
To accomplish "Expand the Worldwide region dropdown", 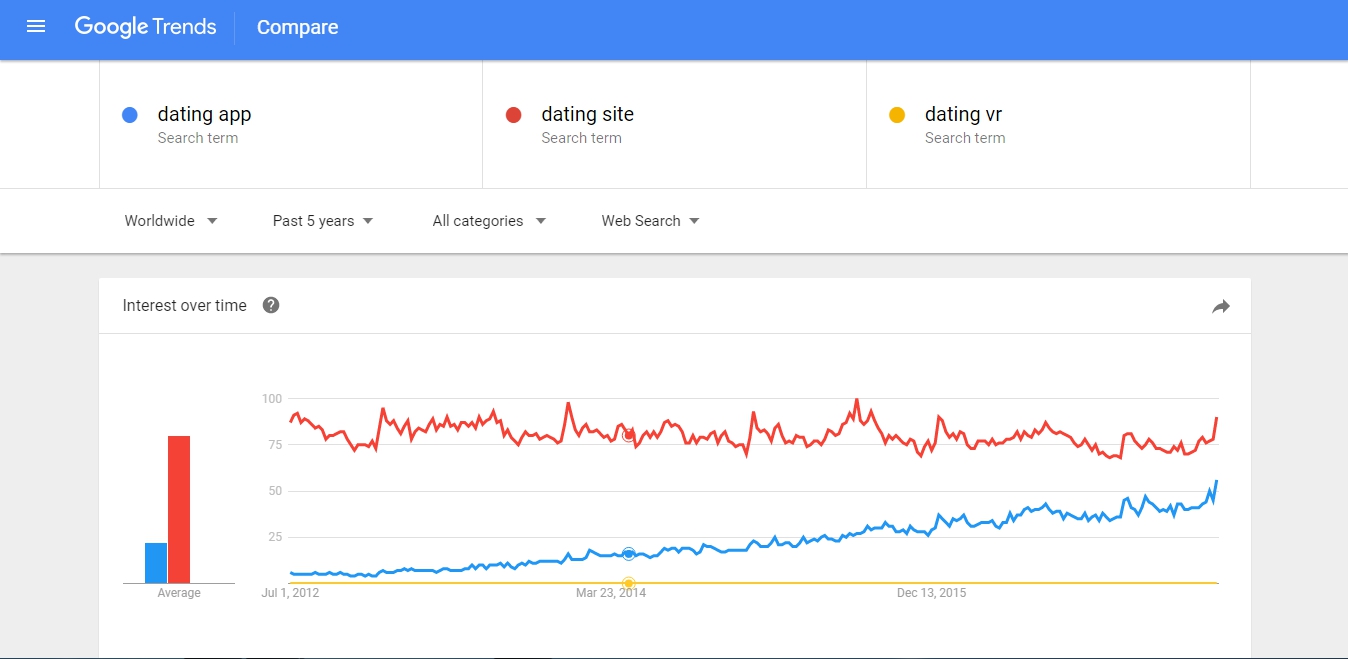I will click(171, 221).
